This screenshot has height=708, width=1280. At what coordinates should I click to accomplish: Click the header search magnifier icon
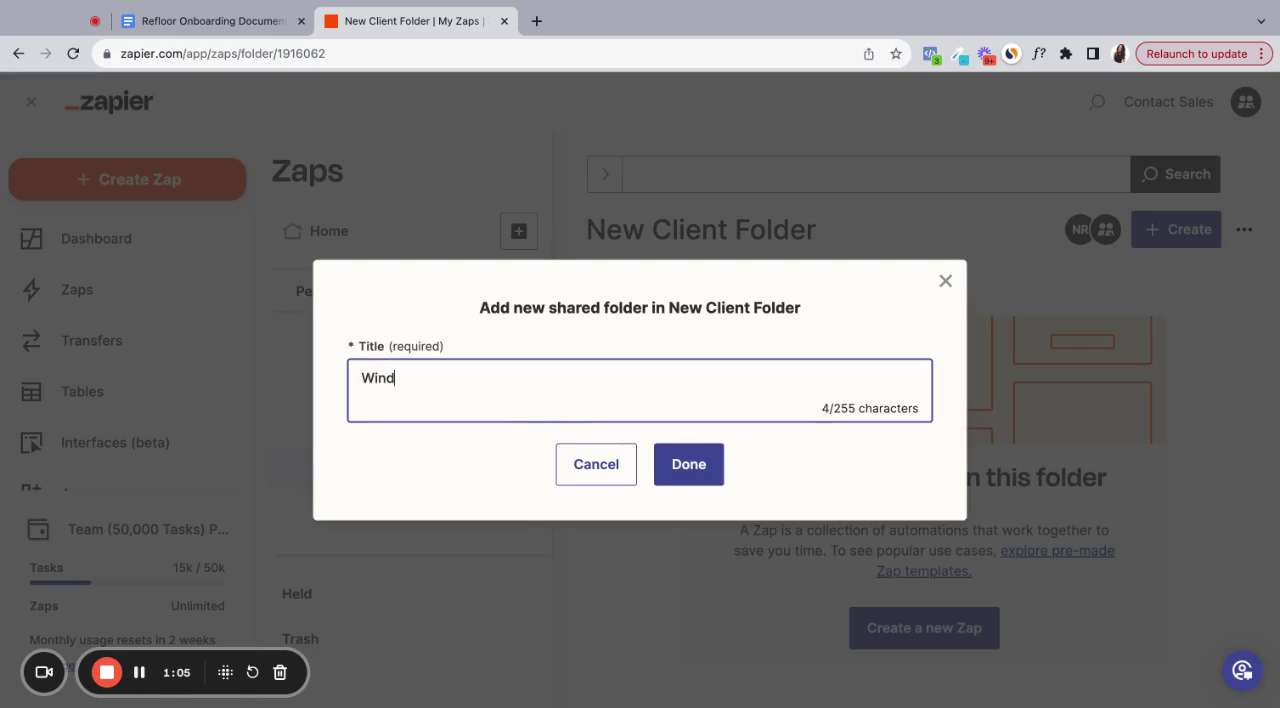click(x=1097, y=102)
